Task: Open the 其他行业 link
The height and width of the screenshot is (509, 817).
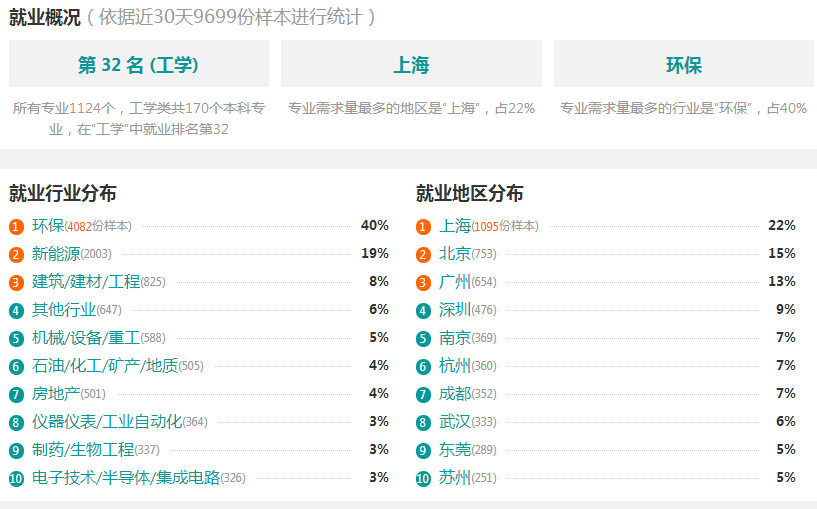Action: (x=64, y=310)
